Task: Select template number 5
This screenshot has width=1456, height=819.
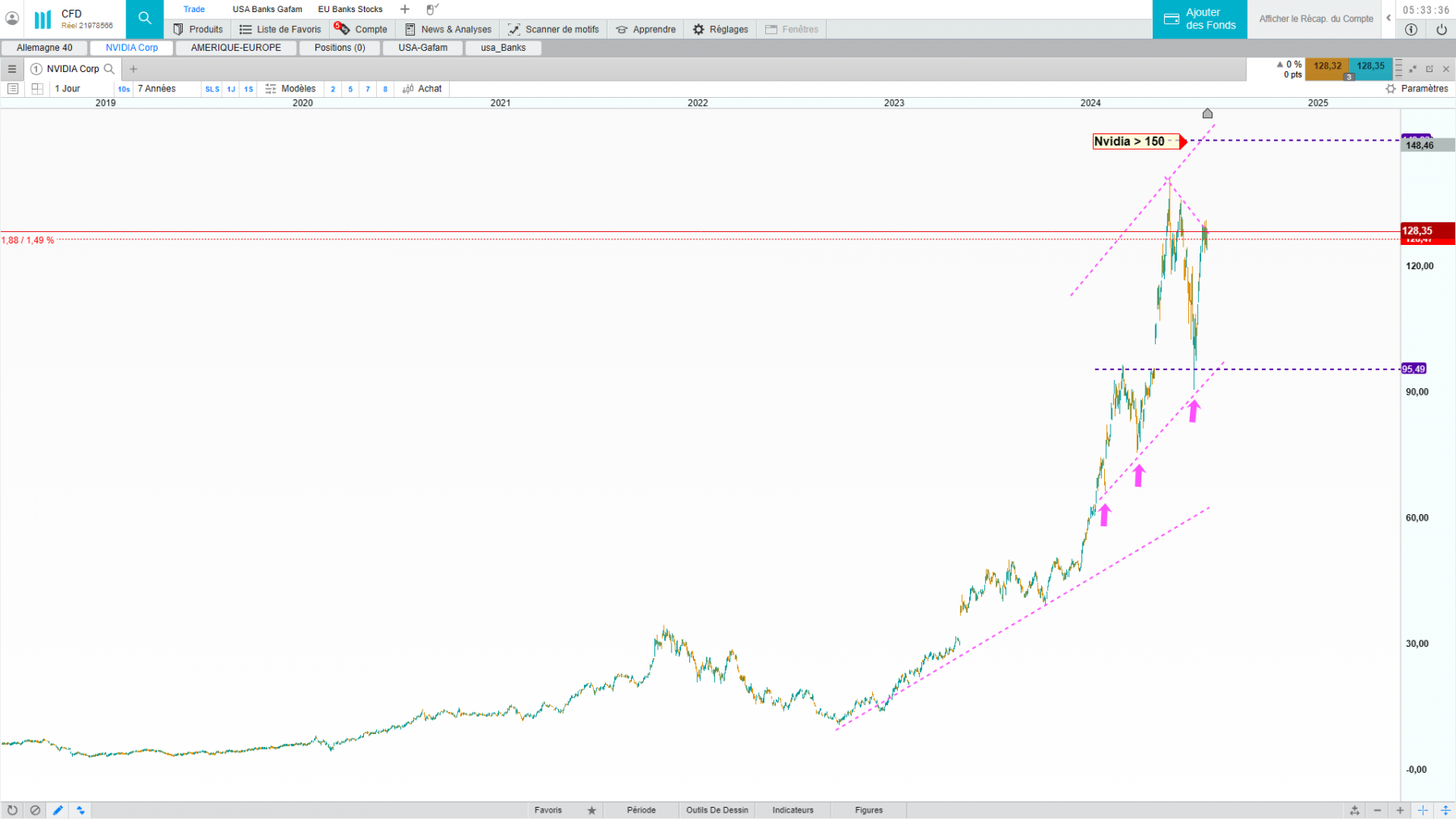Action: pos(350,89)
